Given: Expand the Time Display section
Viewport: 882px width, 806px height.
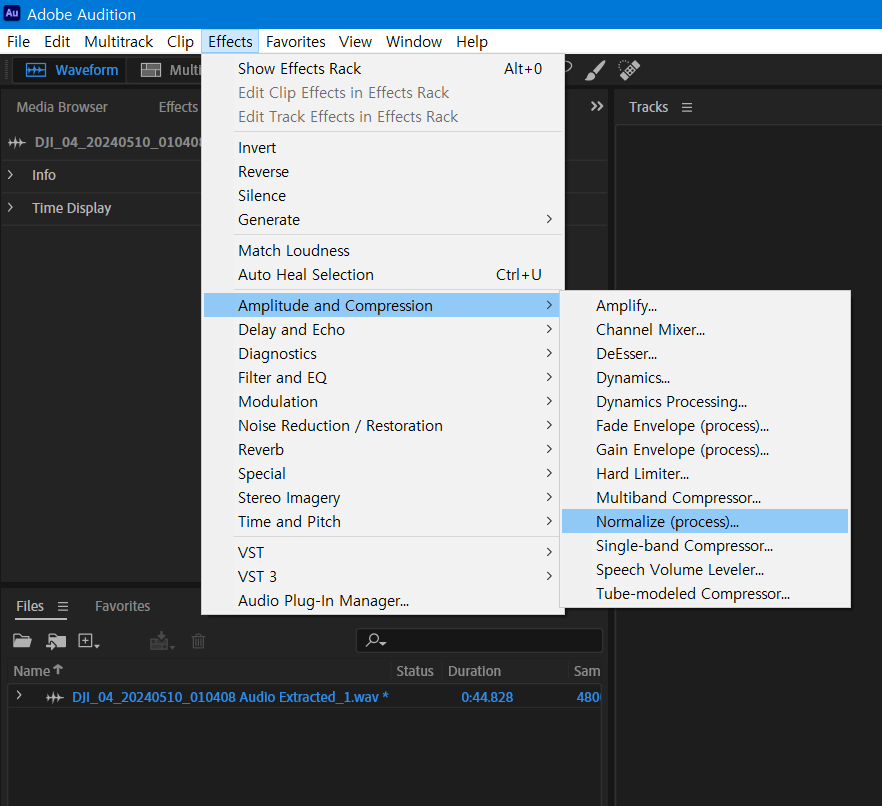Looking at the screenshot, I should [10, 208].
